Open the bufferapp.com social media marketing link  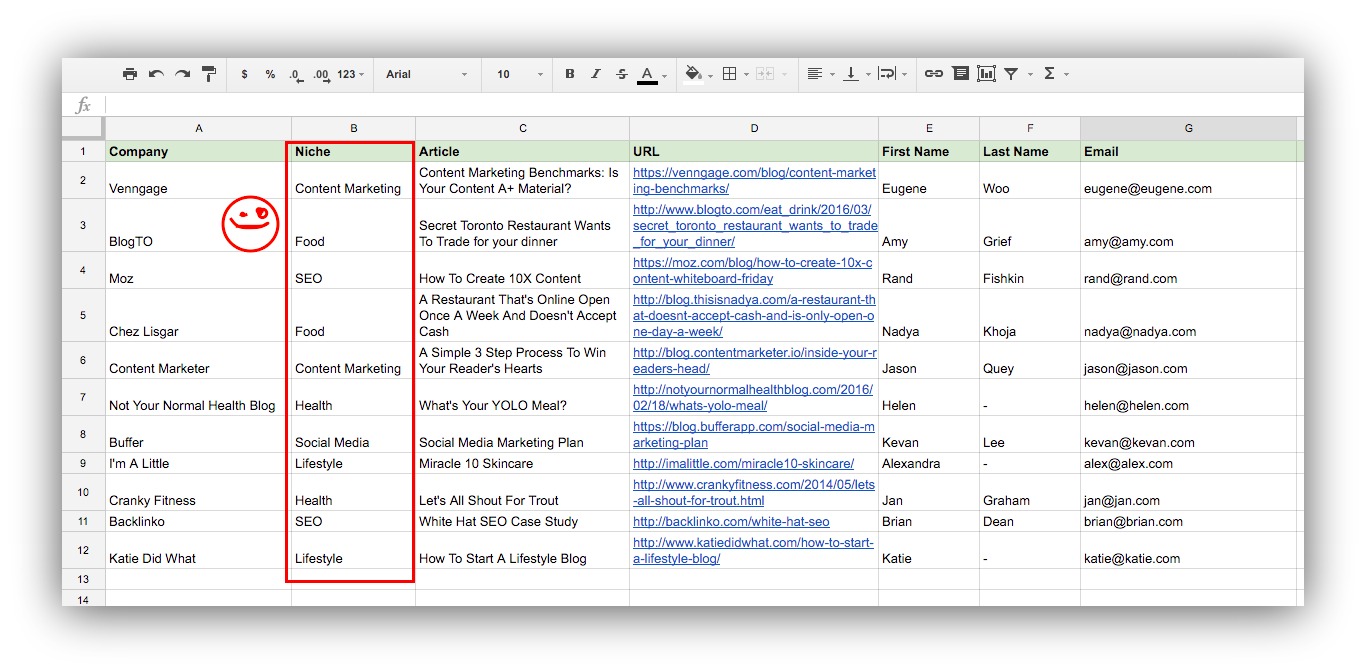pyautogui.click(x=754, y=435)
